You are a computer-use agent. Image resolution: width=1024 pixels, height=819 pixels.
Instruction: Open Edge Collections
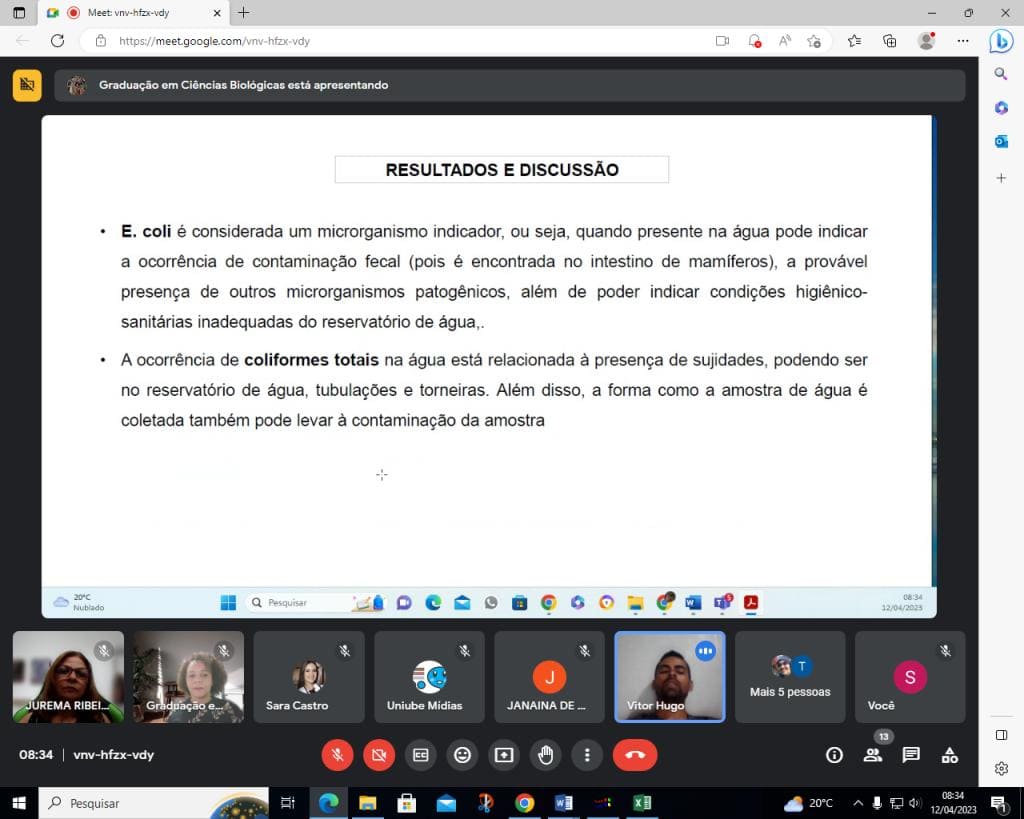pyautogui.click(x=889, y=40)
